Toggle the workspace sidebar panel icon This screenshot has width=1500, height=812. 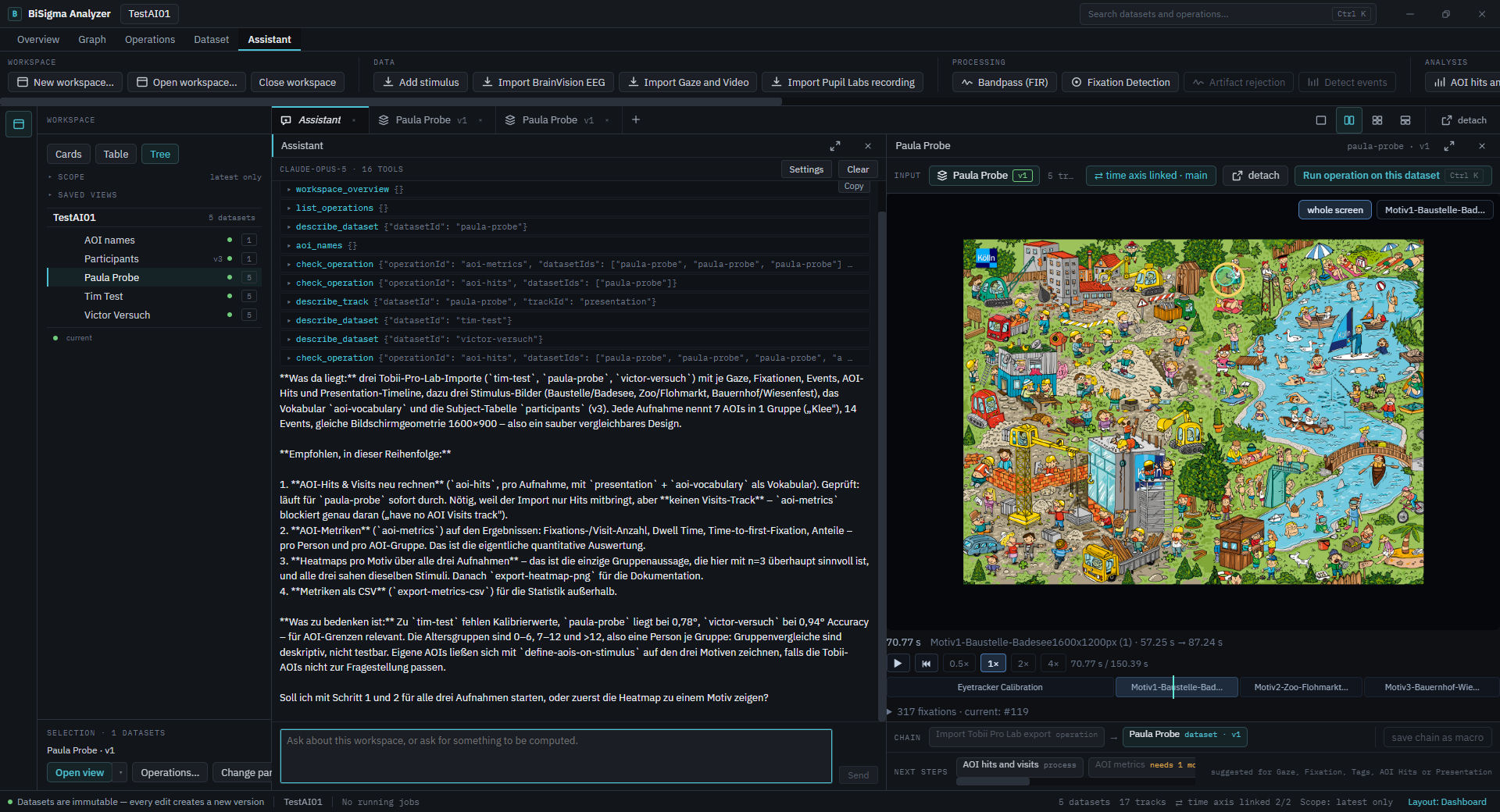coord(19,124)
